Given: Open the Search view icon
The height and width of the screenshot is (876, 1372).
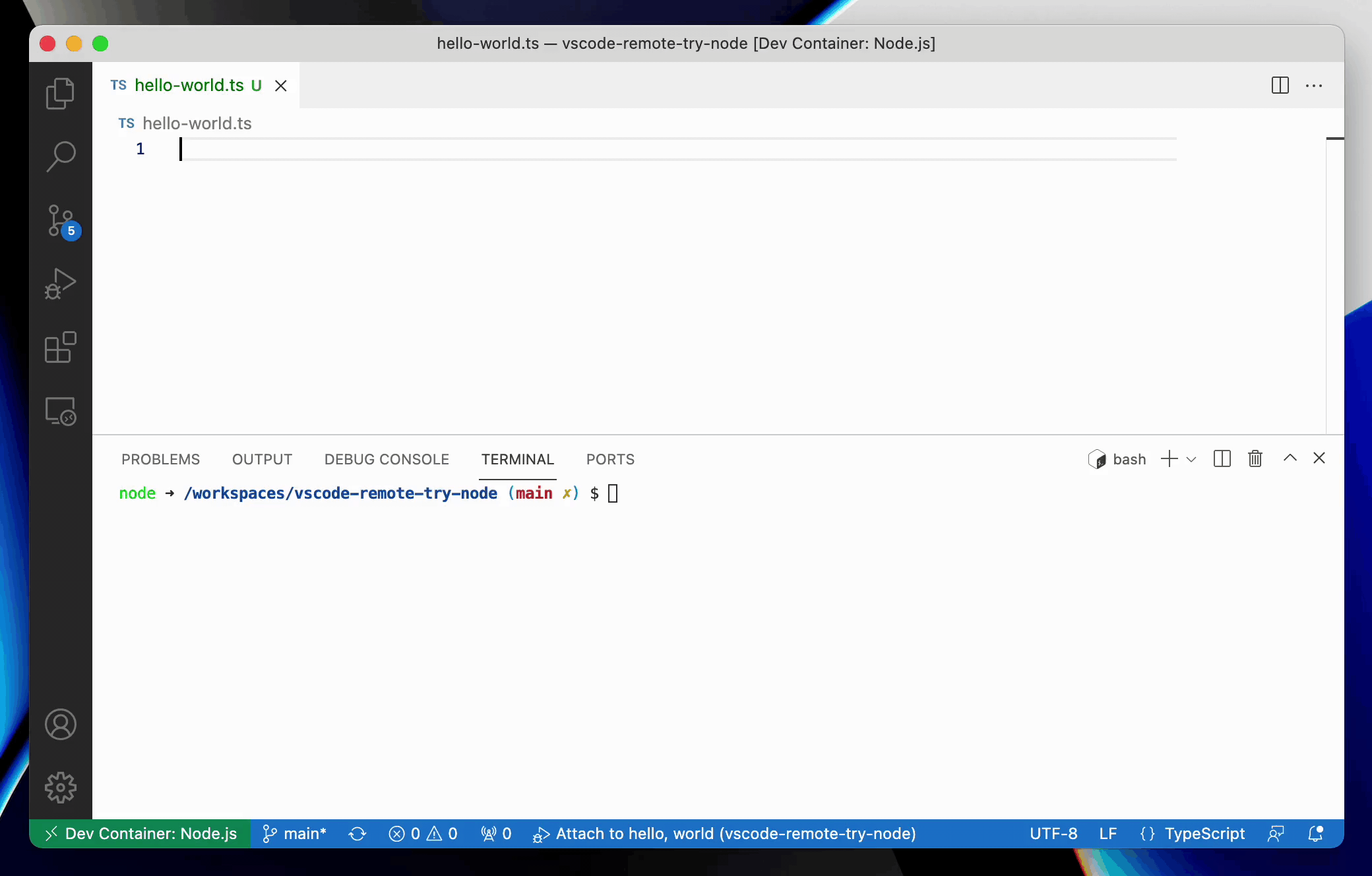Looking at the screenshot, I should [60, 156].
